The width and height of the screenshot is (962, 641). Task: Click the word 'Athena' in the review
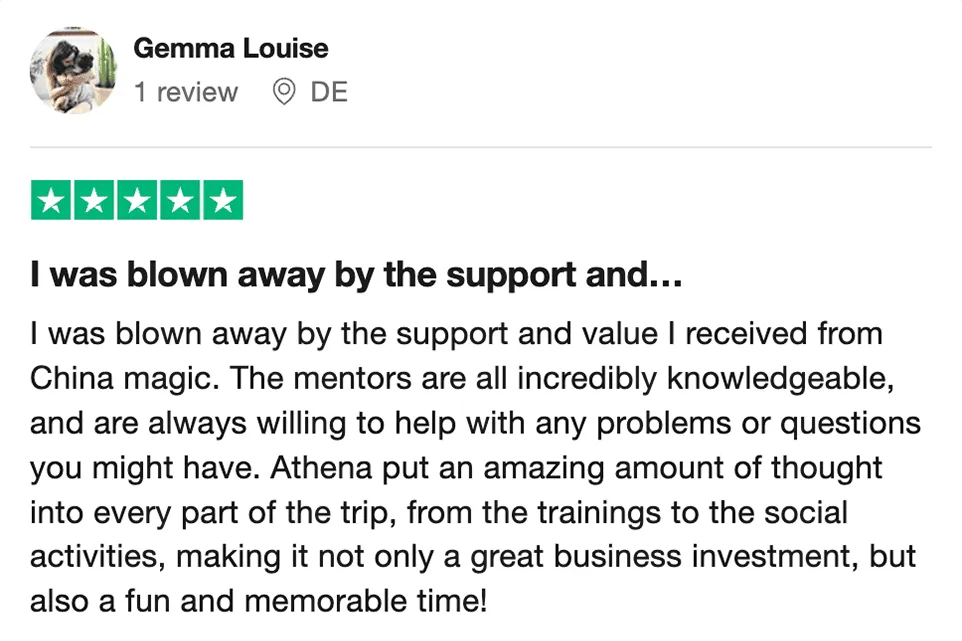pos(321,468)
